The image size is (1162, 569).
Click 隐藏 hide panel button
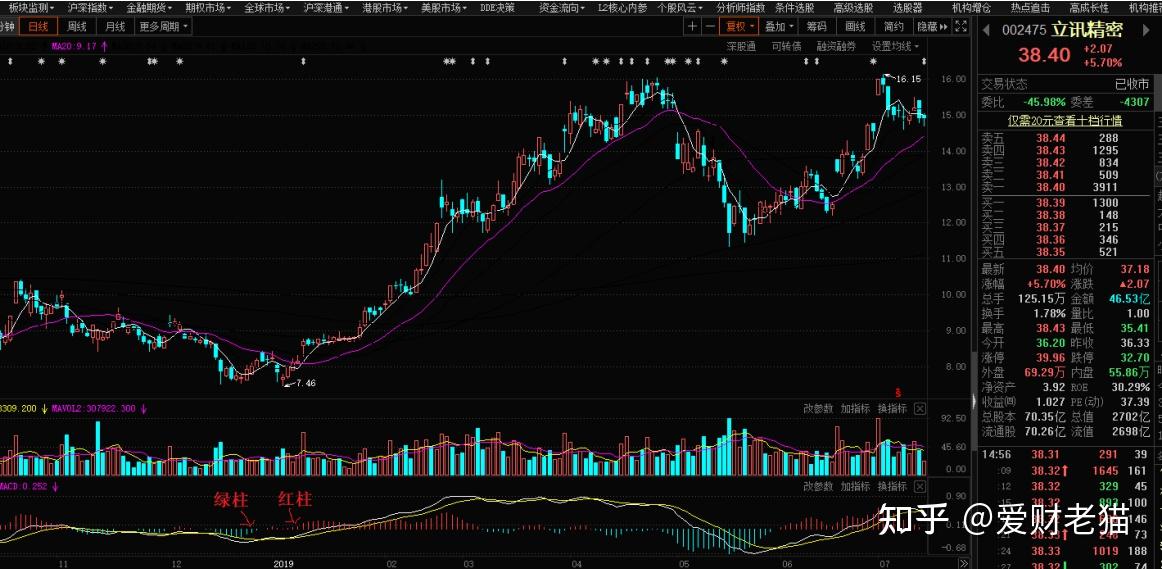point(932,27)
